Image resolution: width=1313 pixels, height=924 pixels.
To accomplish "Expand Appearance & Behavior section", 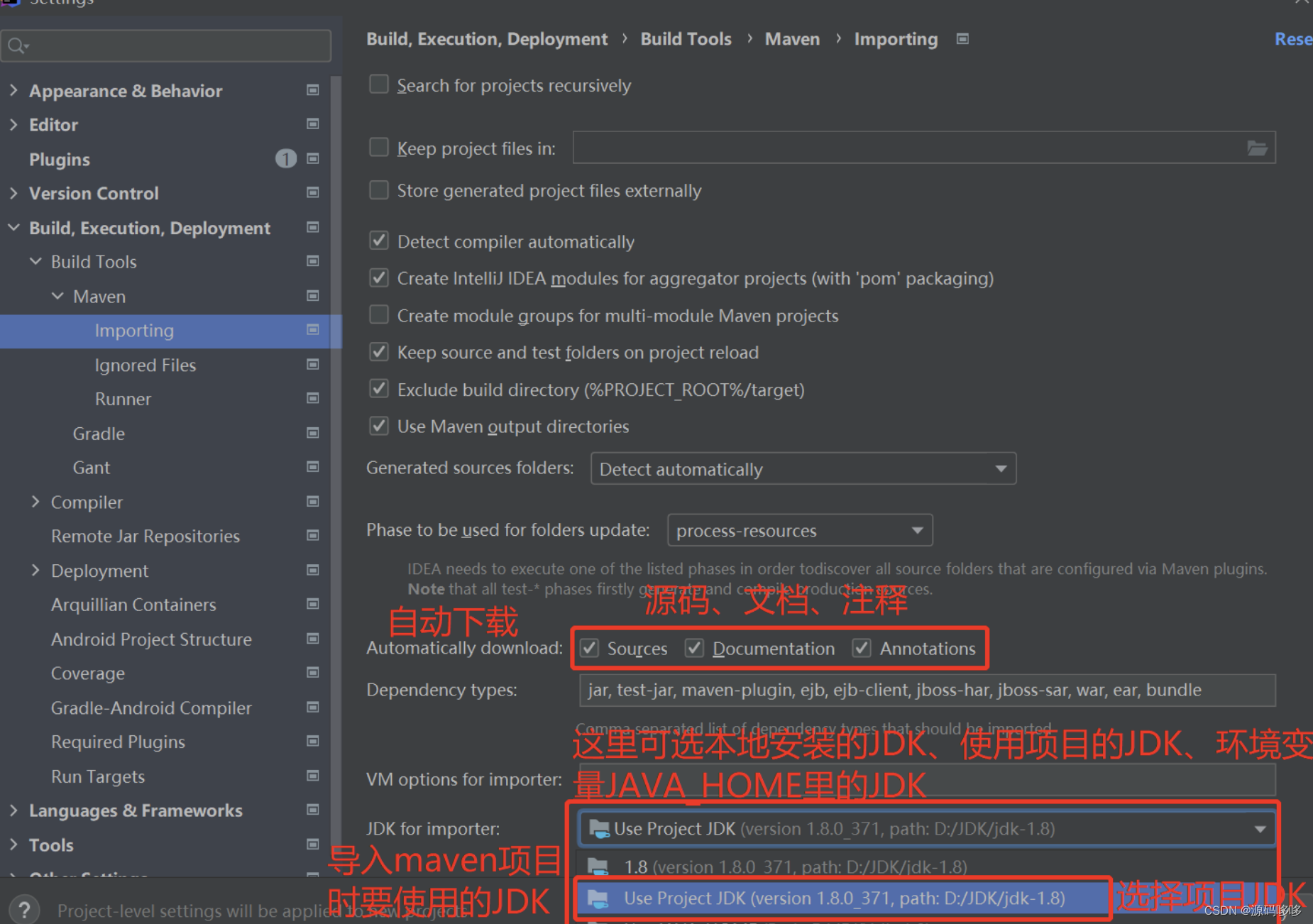I will (x=13, y=90).
